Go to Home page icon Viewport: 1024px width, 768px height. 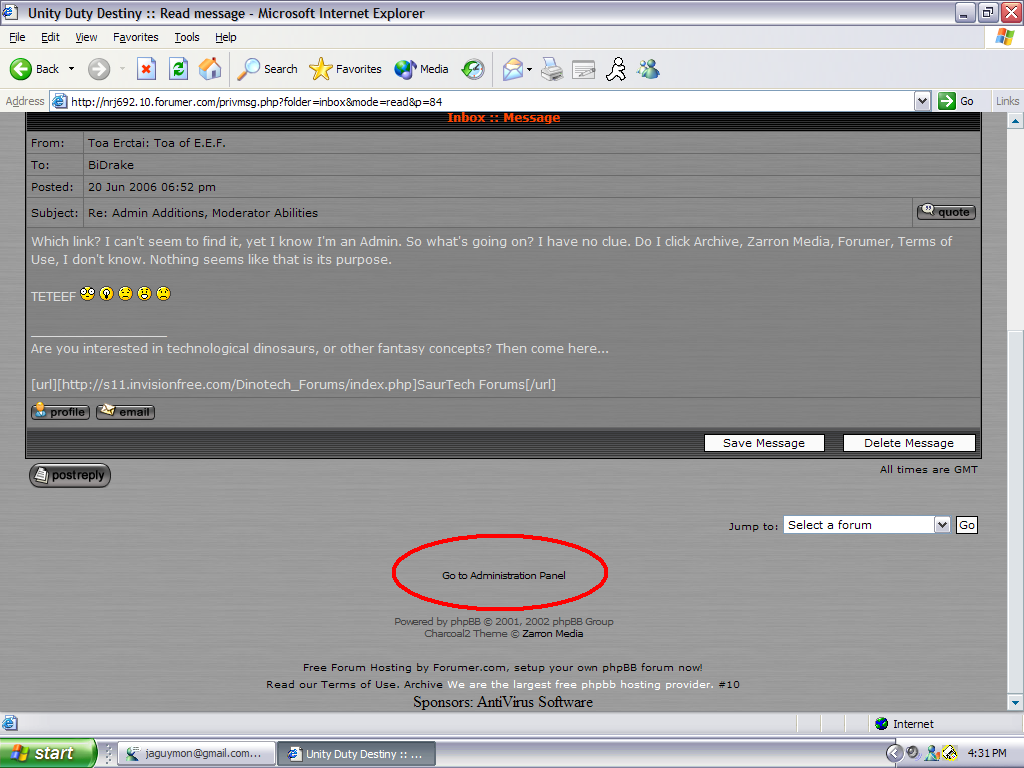(210, 69)
